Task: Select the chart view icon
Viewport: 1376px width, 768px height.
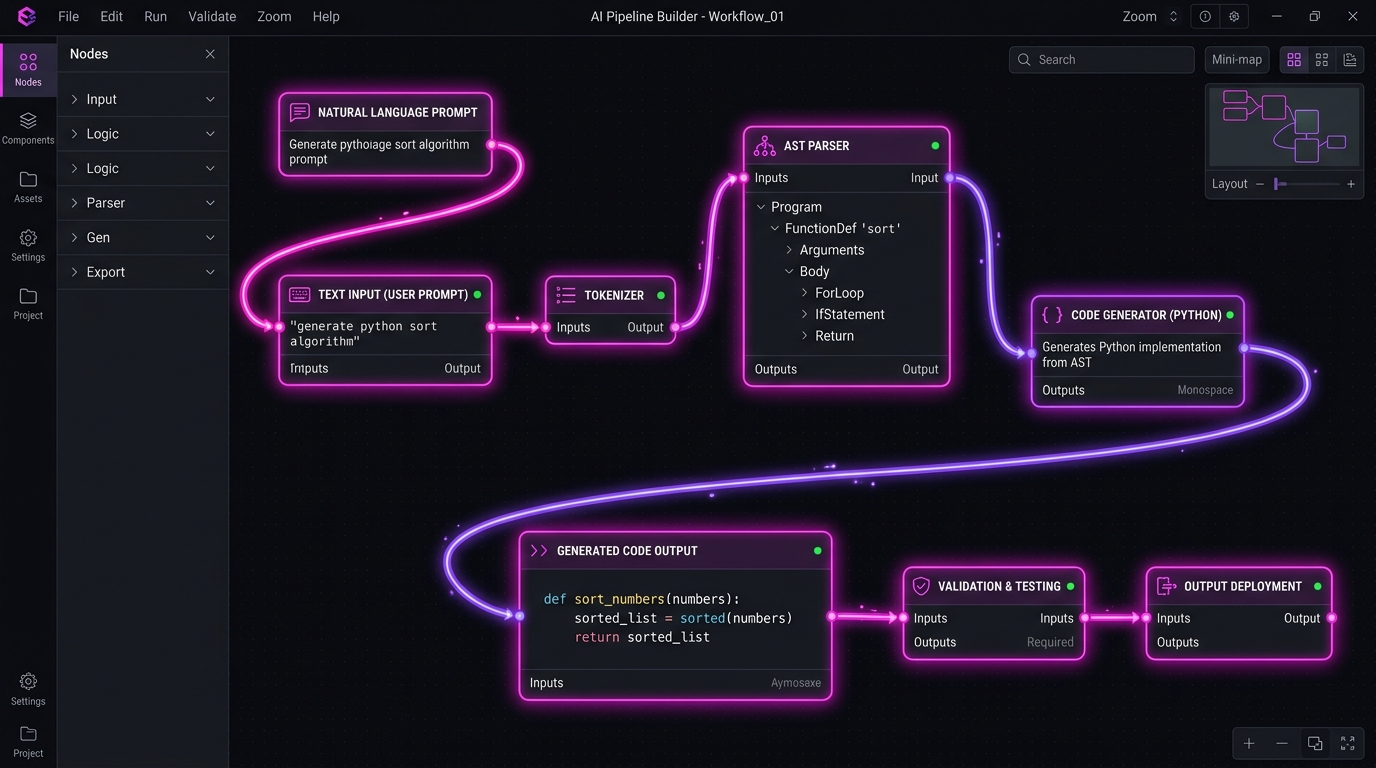Action: 1350,60
